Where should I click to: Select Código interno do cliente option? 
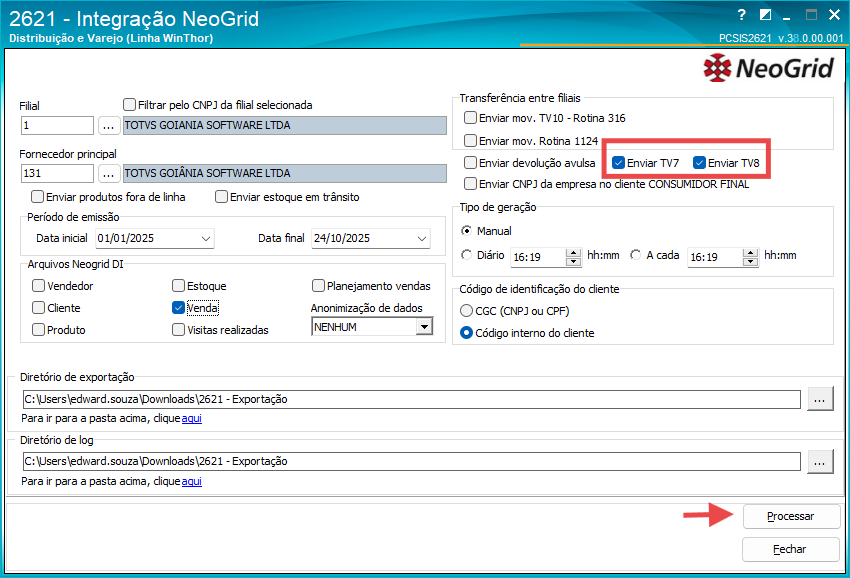[x=466, y=332]
